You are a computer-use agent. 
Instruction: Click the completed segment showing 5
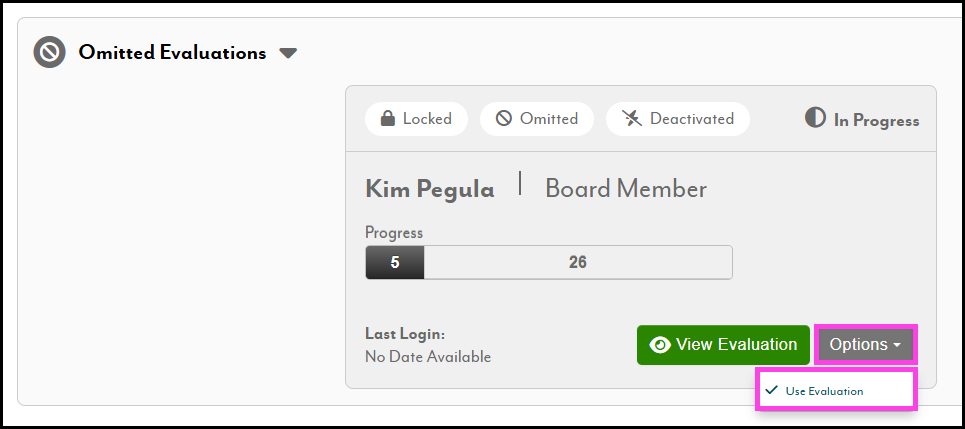coord(395,263)
